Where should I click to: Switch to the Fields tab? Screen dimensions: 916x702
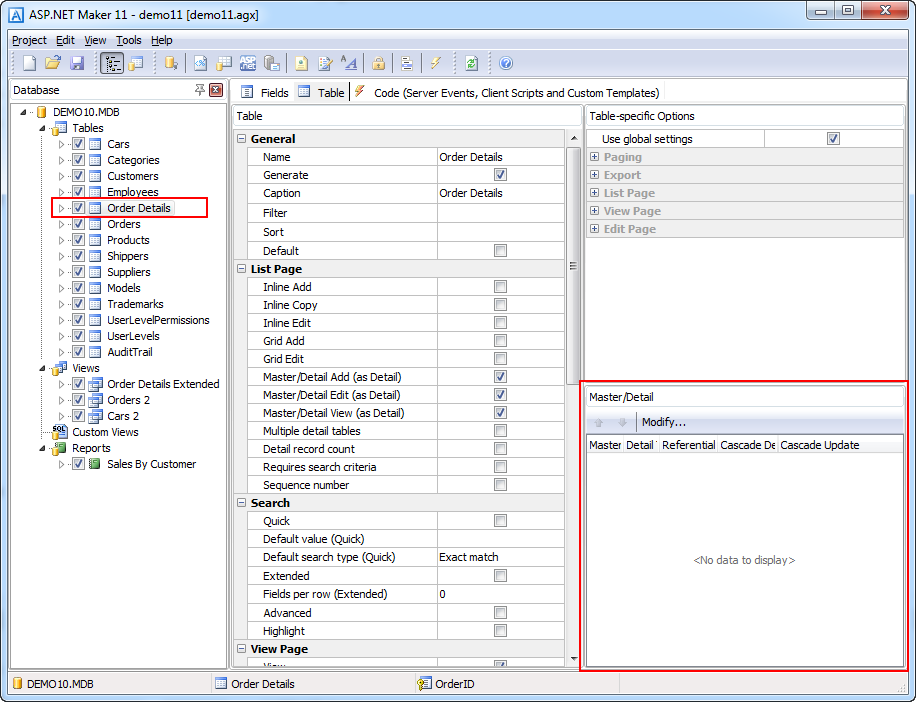pyautogui.click(x=265, y=92)
